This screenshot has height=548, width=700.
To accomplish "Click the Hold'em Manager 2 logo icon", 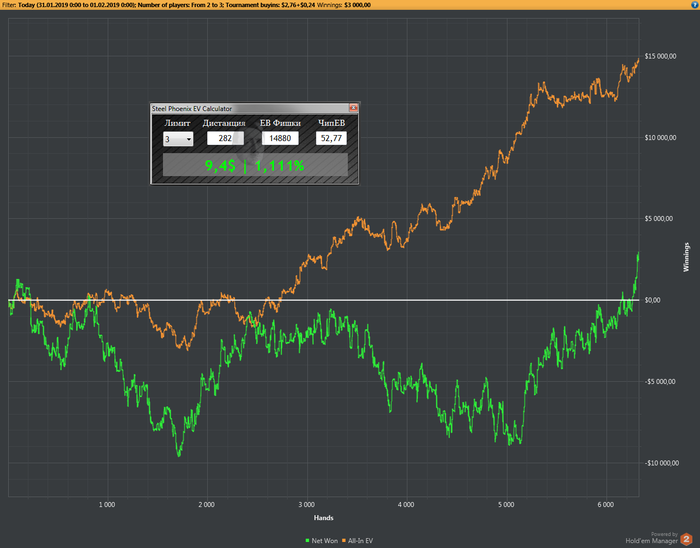I will [x=686, y=539].
